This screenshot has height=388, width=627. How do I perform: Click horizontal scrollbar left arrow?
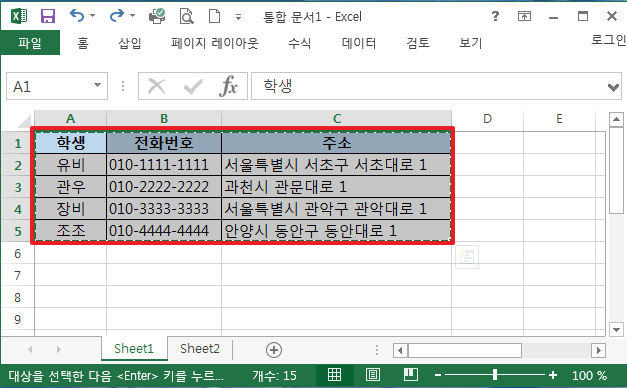coord(400,350)
